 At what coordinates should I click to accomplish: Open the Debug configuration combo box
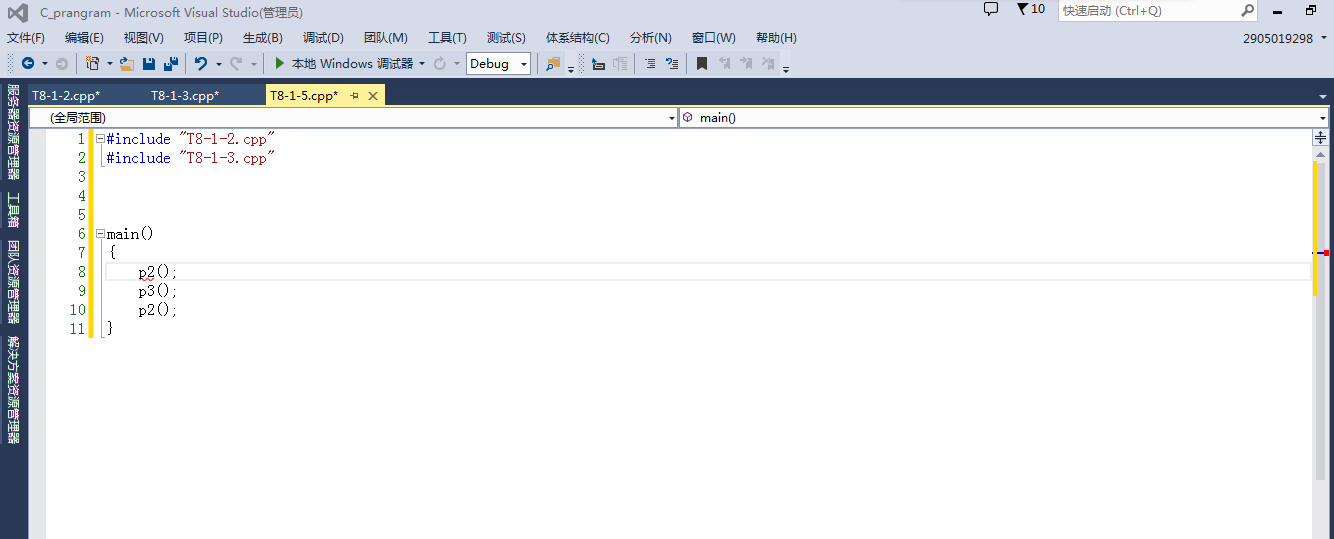(x=498, y=63)
